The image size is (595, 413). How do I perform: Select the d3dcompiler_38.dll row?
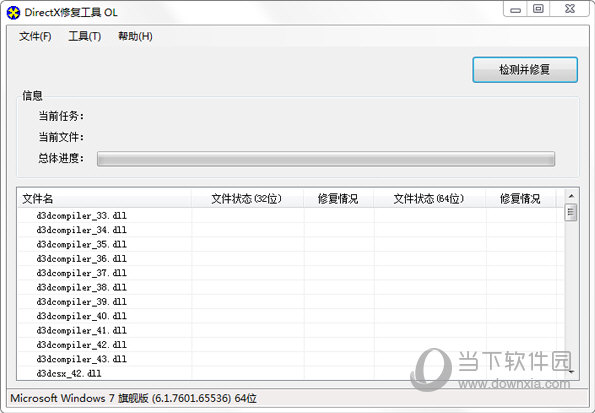pyautogui.click(x=291, y=287)
